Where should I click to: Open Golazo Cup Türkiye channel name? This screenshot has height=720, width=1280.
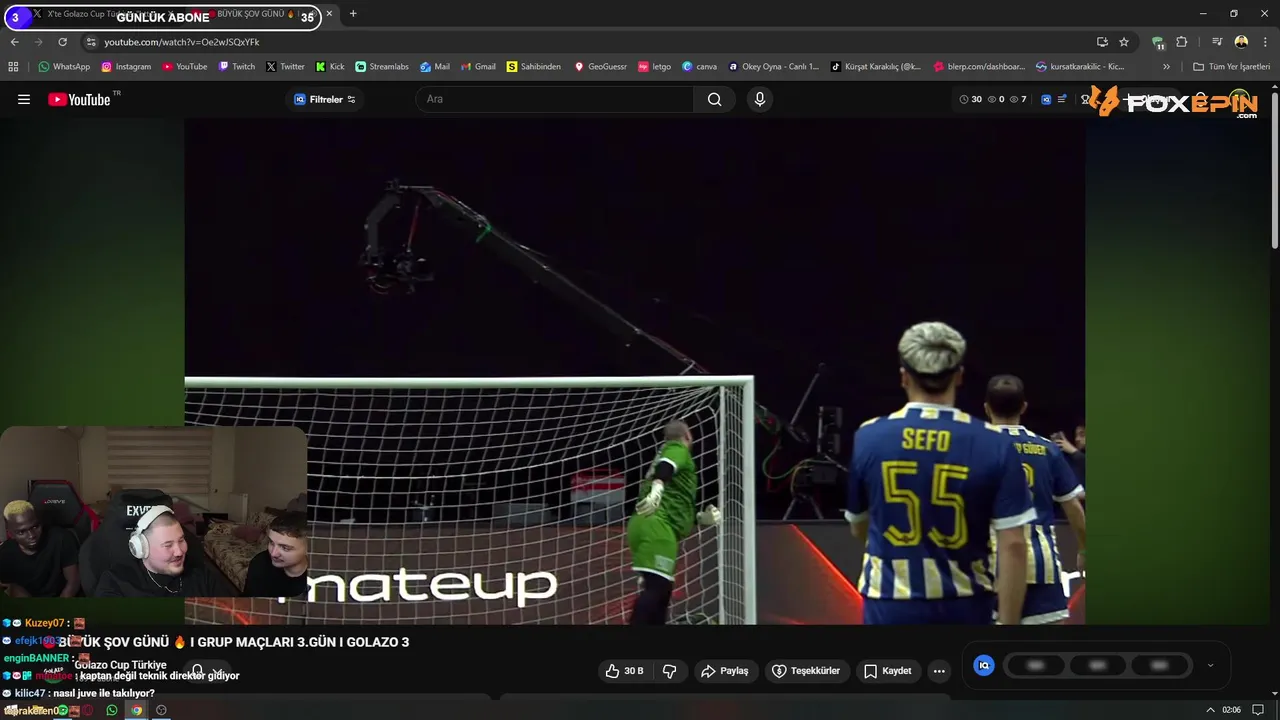[x=120, y=665]
